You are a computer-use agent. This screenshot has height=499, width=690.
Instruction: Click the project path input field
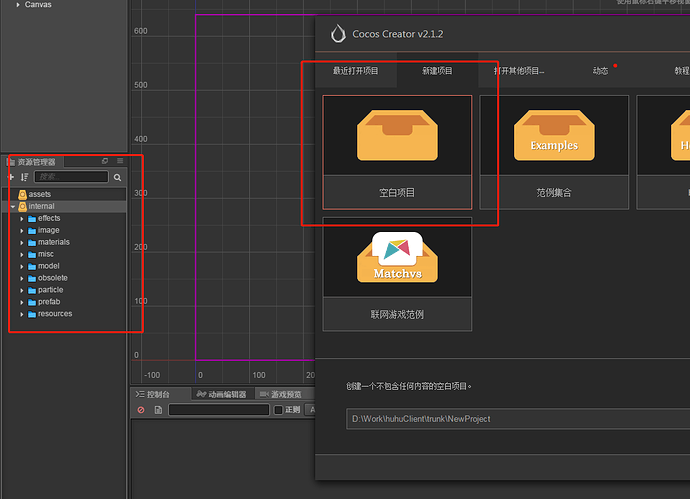518,419
